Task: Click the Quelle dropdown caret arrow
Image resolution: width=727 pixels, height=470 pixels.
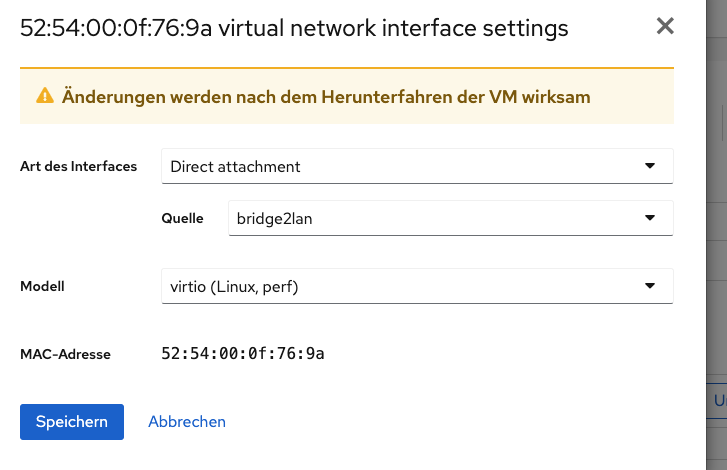Action: pyautogui.click(x=649, y=217)
